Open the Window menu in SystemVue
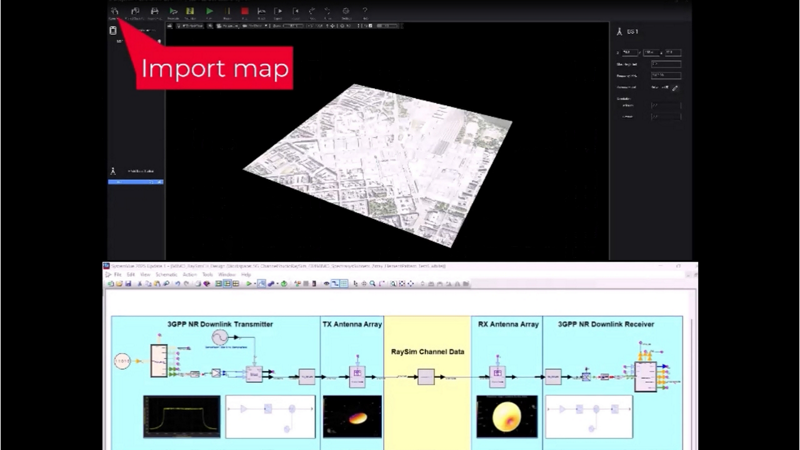Viewport: 800px width, 450px height. coord(227,274)
